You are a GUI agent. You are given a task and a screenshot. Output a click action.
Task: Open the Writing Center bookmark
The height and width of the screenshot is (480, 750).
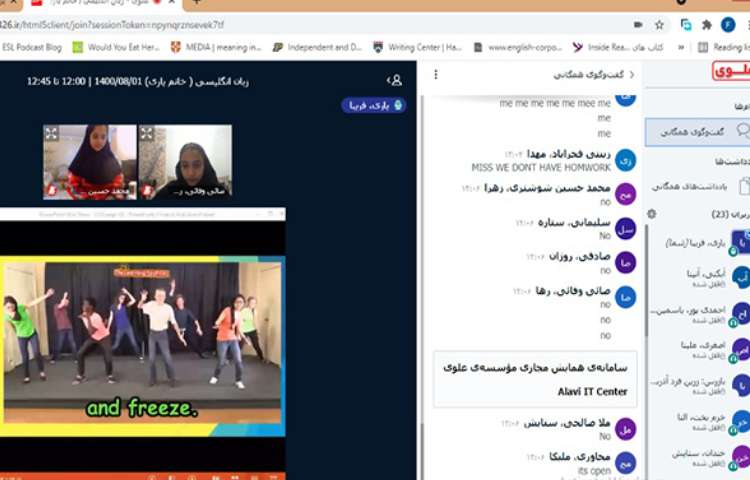click(418, 47)
